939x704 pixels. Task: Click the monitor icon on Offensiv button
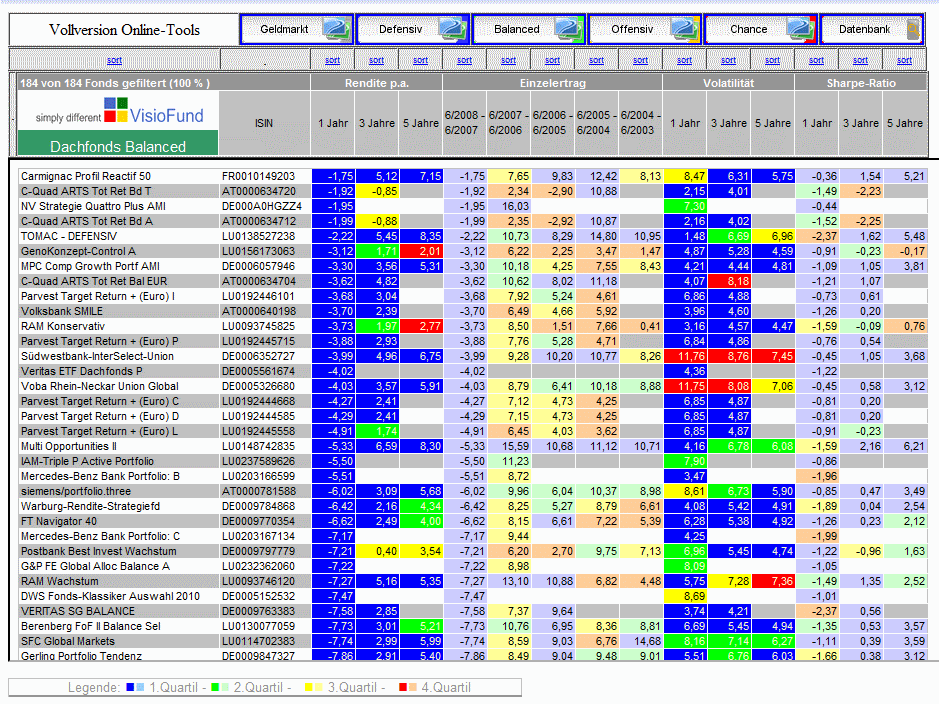[x=684, y=29]
